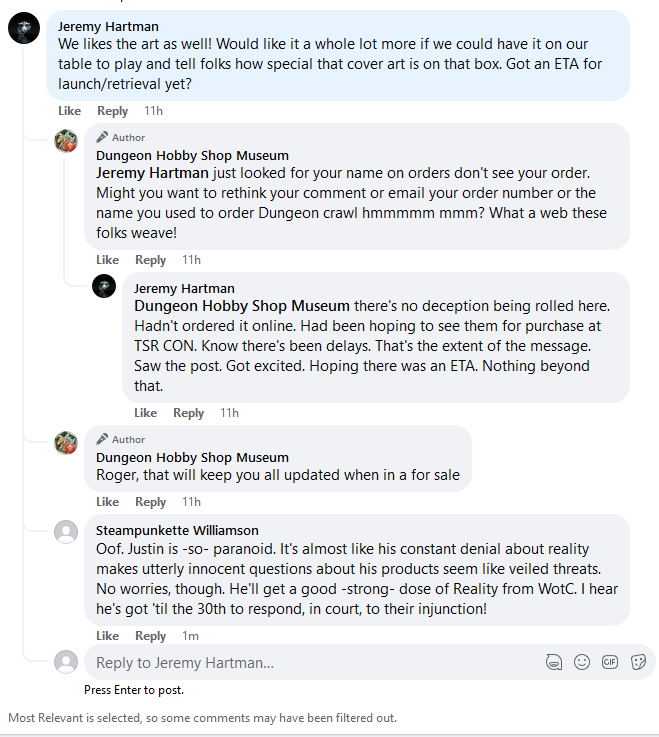Open the sticker picker in reply box
659x737 pixels.
click(x=638, y=662)
